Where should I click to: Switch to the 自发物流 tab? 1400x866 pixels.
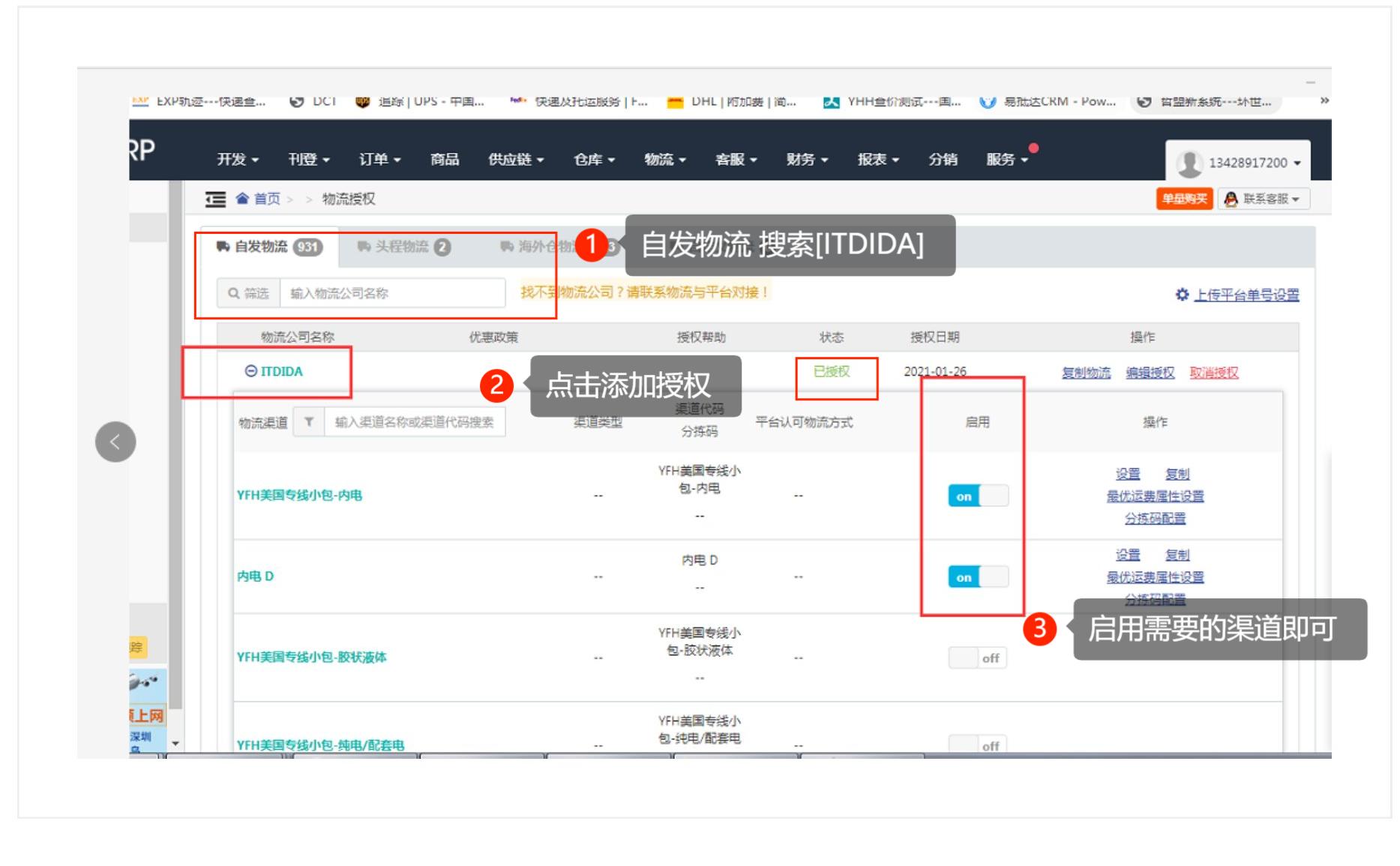tap(269, 247)
